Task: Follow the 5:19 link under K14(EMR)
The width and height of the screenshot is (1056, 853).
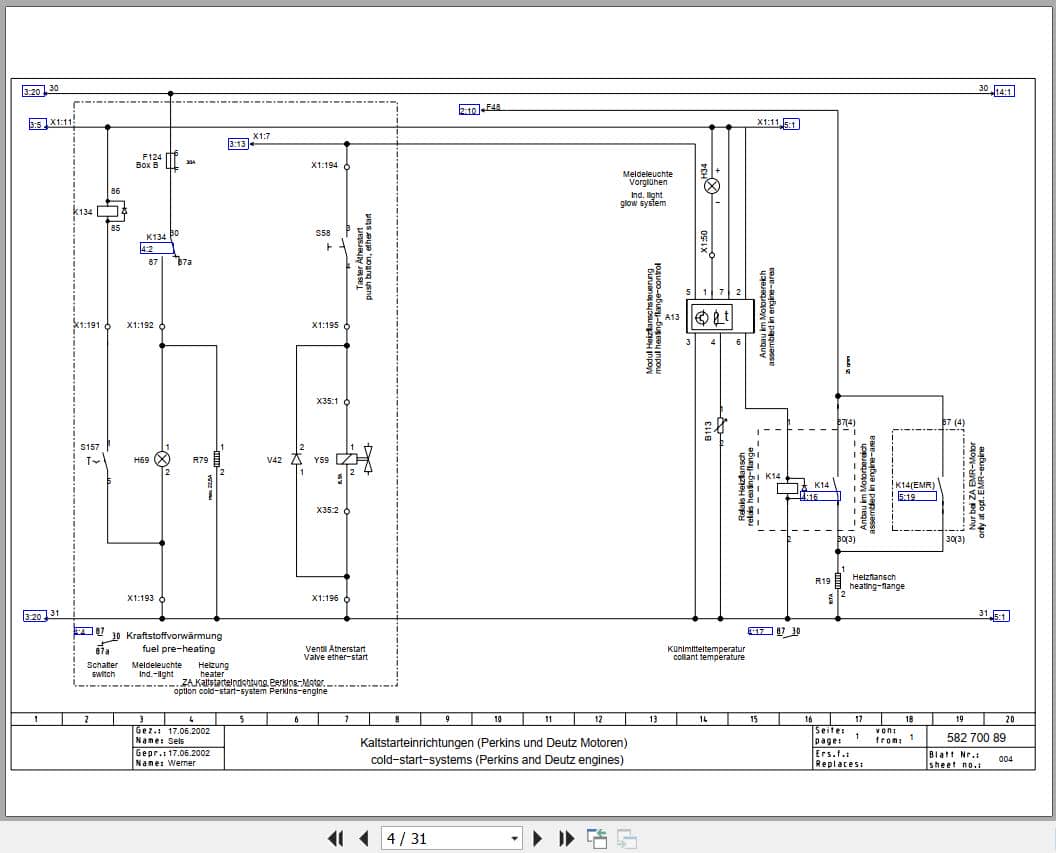Action: [x=917, y=497]
